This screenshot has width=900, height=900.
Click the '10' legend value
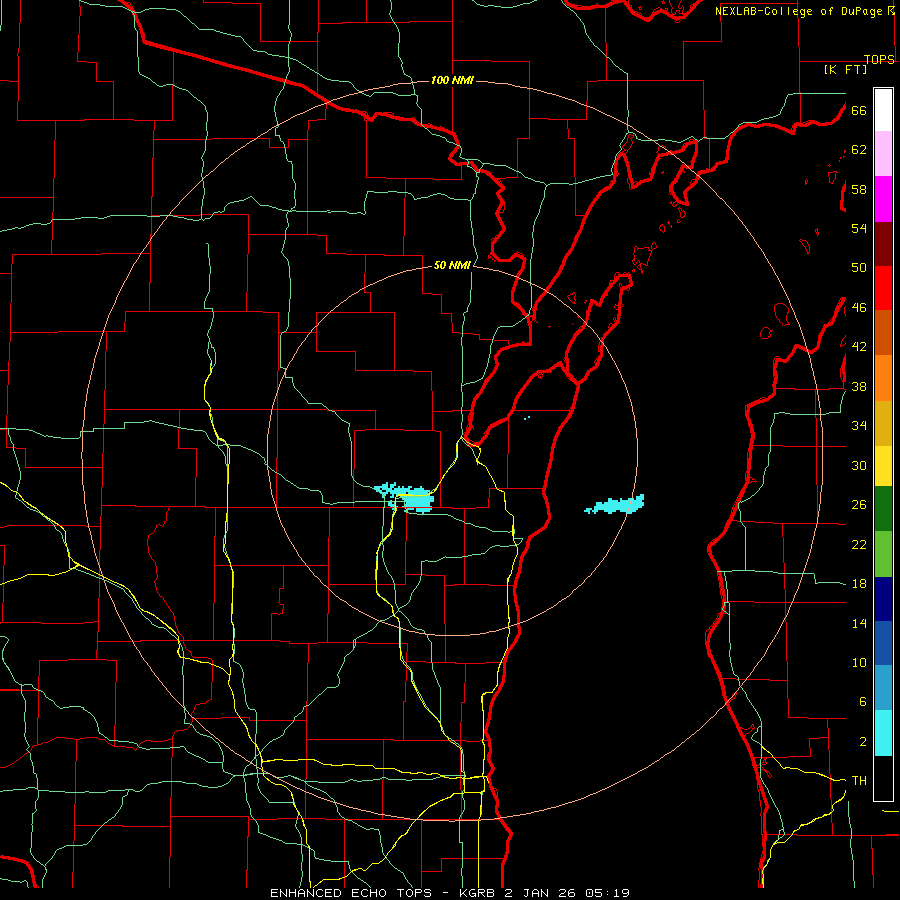(x=859, y=663)
